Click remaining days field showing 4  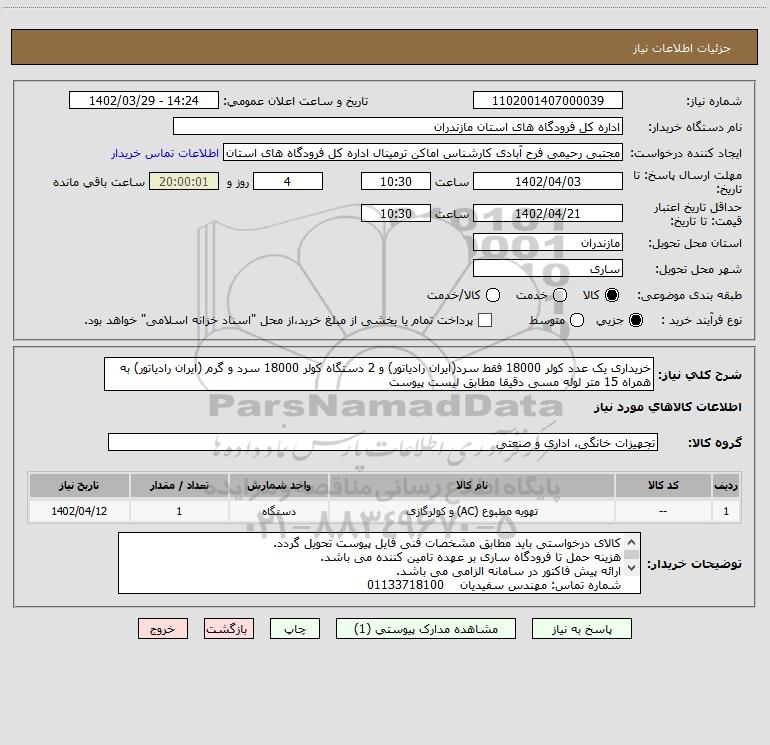click(288, 182)
